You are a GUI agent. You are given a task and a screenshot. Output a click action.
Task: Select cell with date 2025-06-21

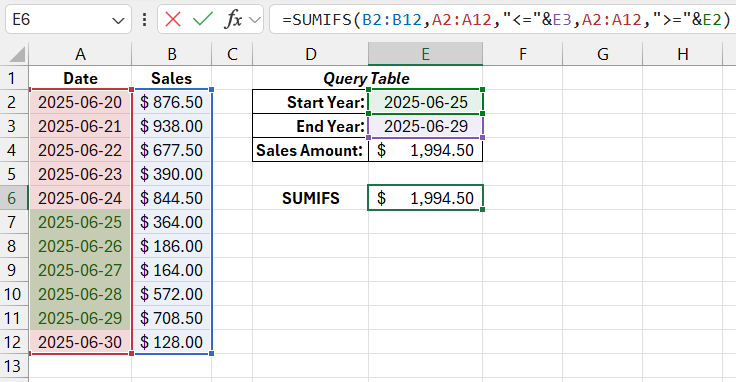point(80,126)
